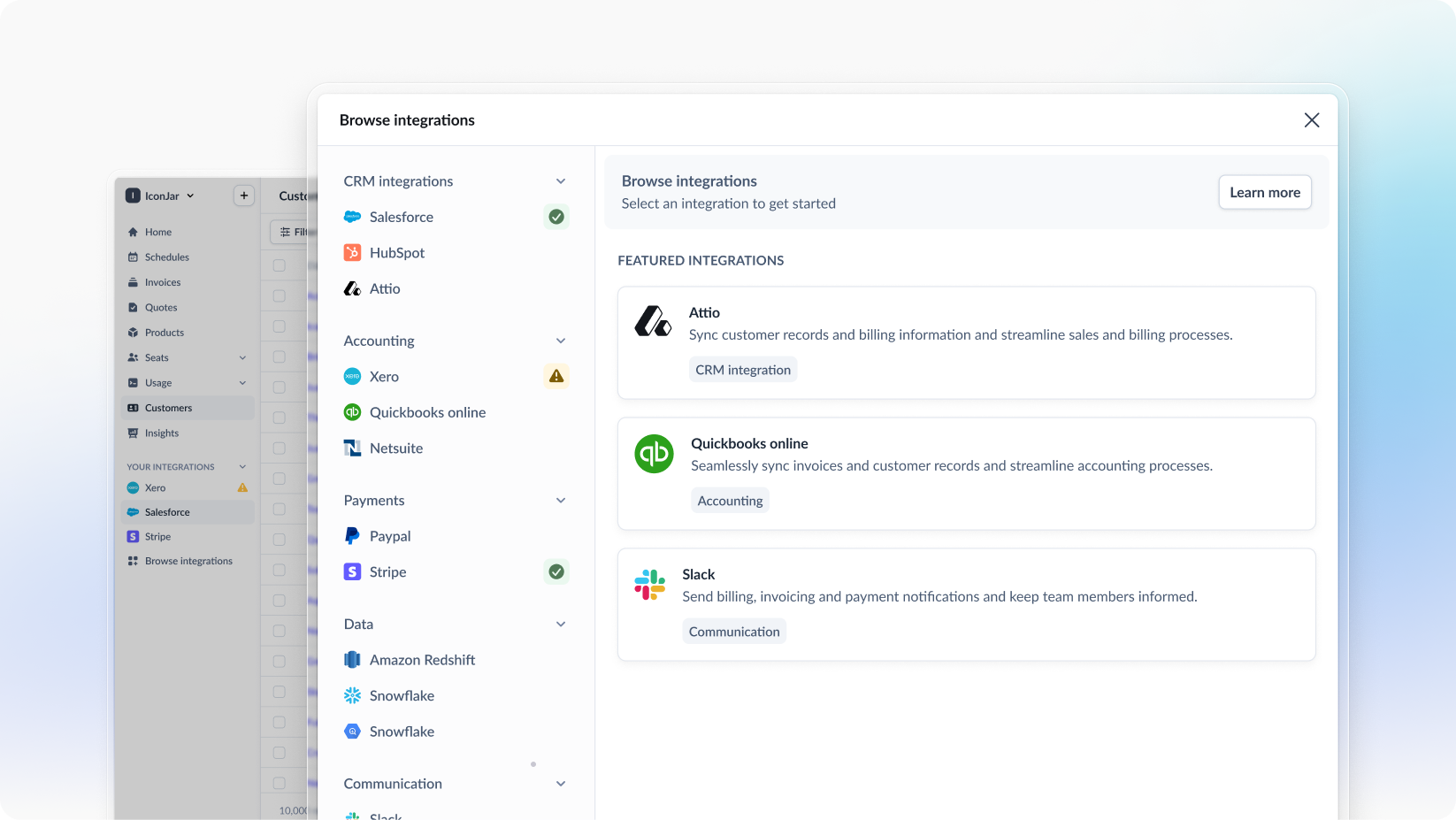The image size is (1456, 820).
Task: Open Quickbooks online featured card title
Action: 749,443
